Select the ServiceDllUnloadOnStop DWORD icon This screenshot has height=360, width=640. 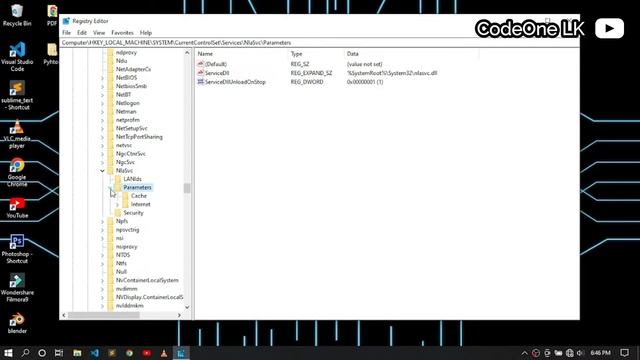click(200, 82)
